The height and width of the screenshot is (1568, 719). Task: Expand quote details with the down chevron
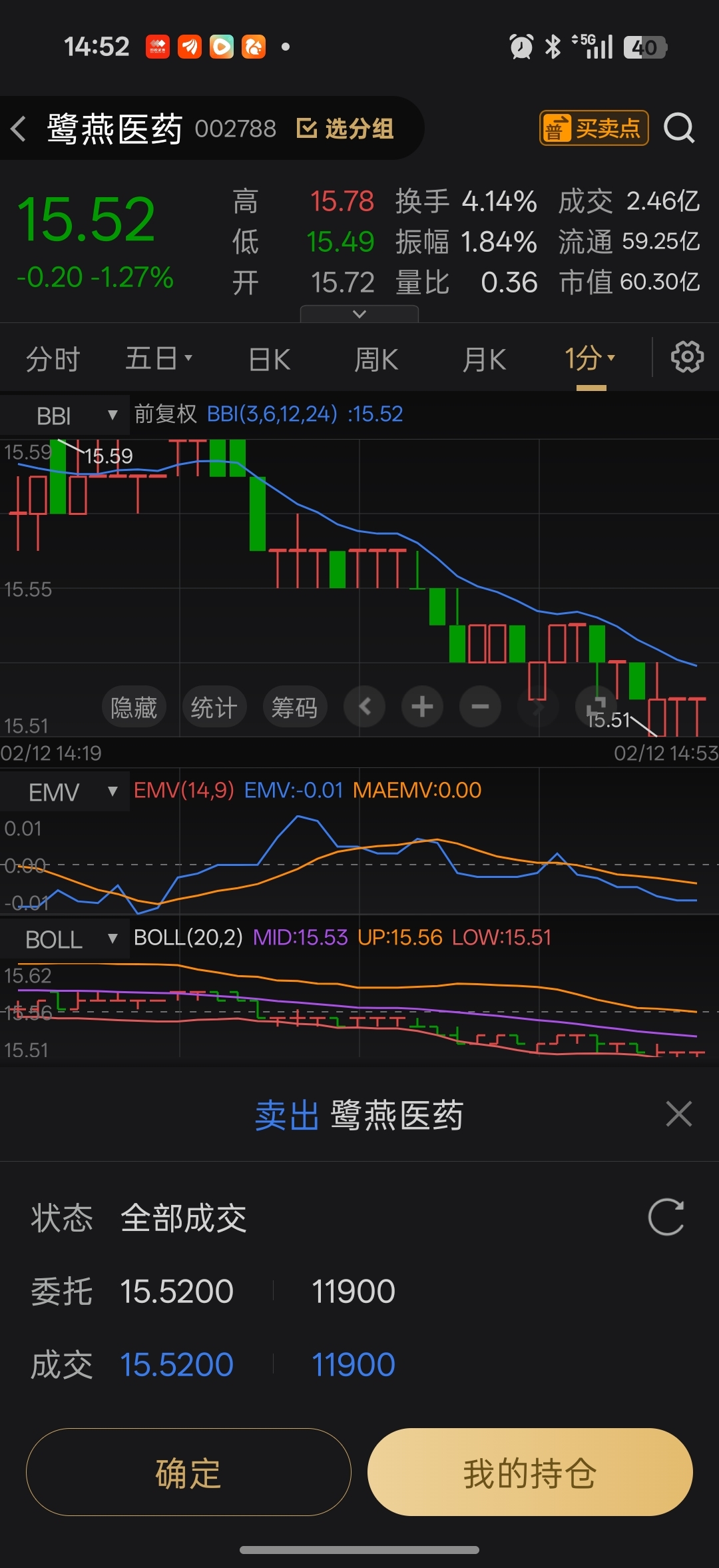359,314
